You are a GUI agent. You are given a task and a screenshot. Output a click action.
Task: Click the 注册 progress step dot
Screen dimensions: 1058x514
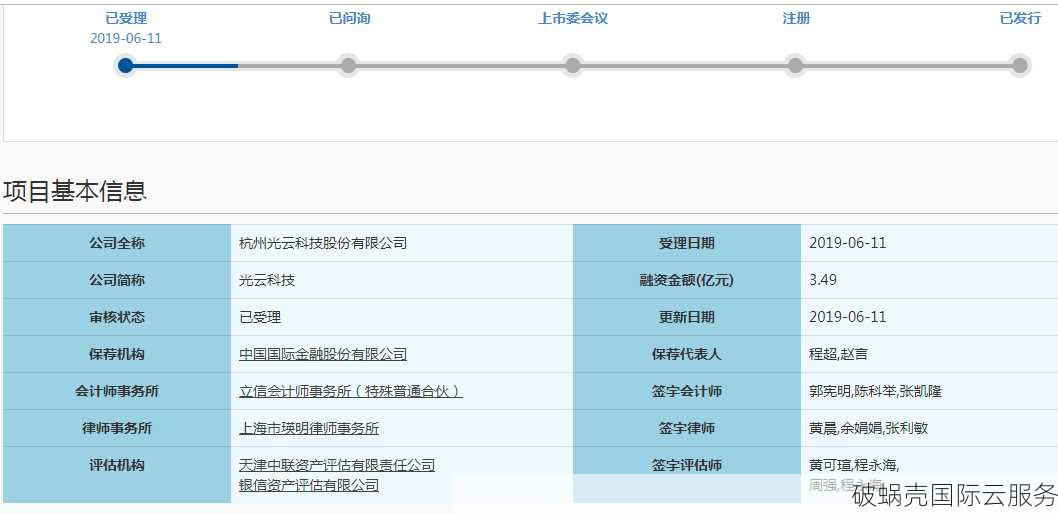tap(796, 65)
